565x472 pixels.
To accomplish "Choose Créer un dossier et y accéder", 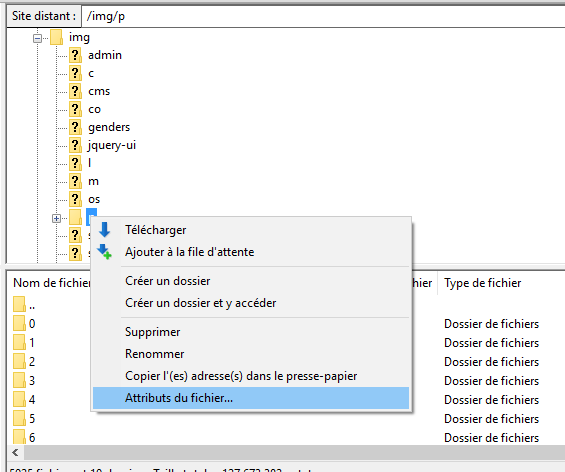I will (x=251, y=303).
